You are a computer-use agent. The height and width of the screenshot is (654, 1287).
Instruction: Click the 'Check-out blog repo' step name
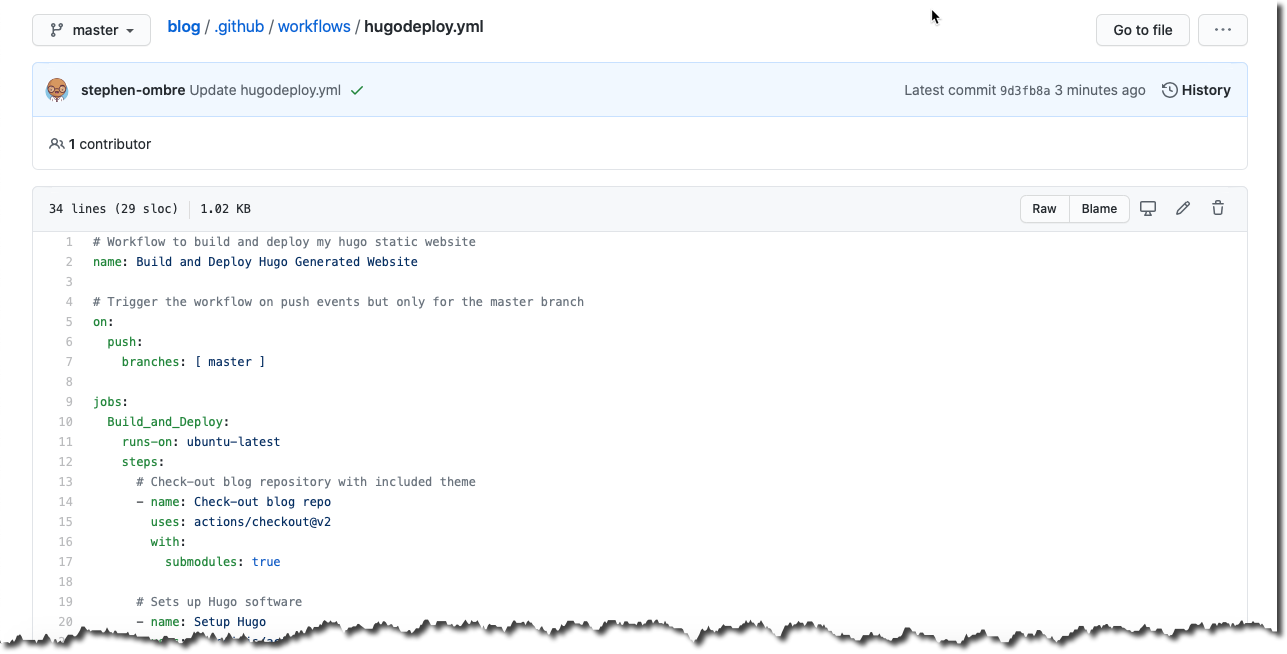coord(262,502)
